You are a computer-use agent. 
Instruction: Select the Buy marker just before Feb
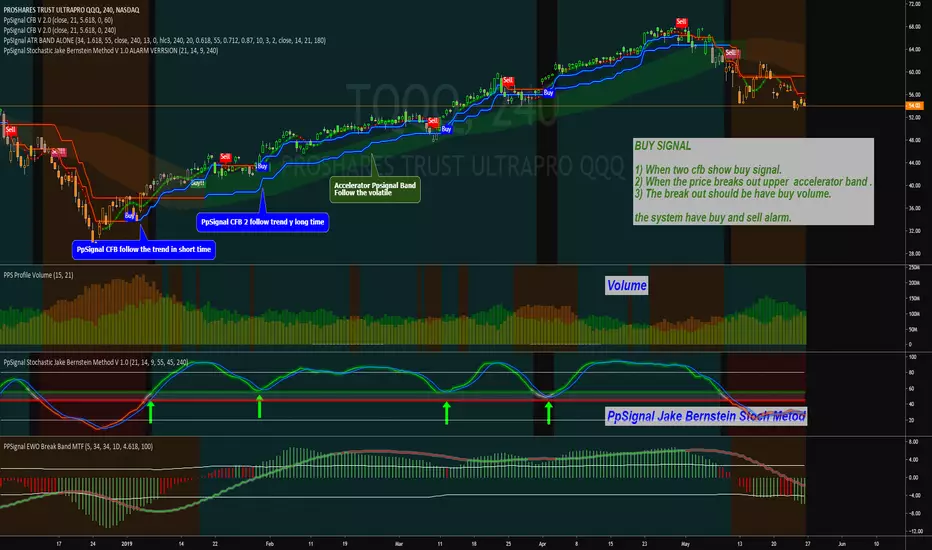(262, 166)
